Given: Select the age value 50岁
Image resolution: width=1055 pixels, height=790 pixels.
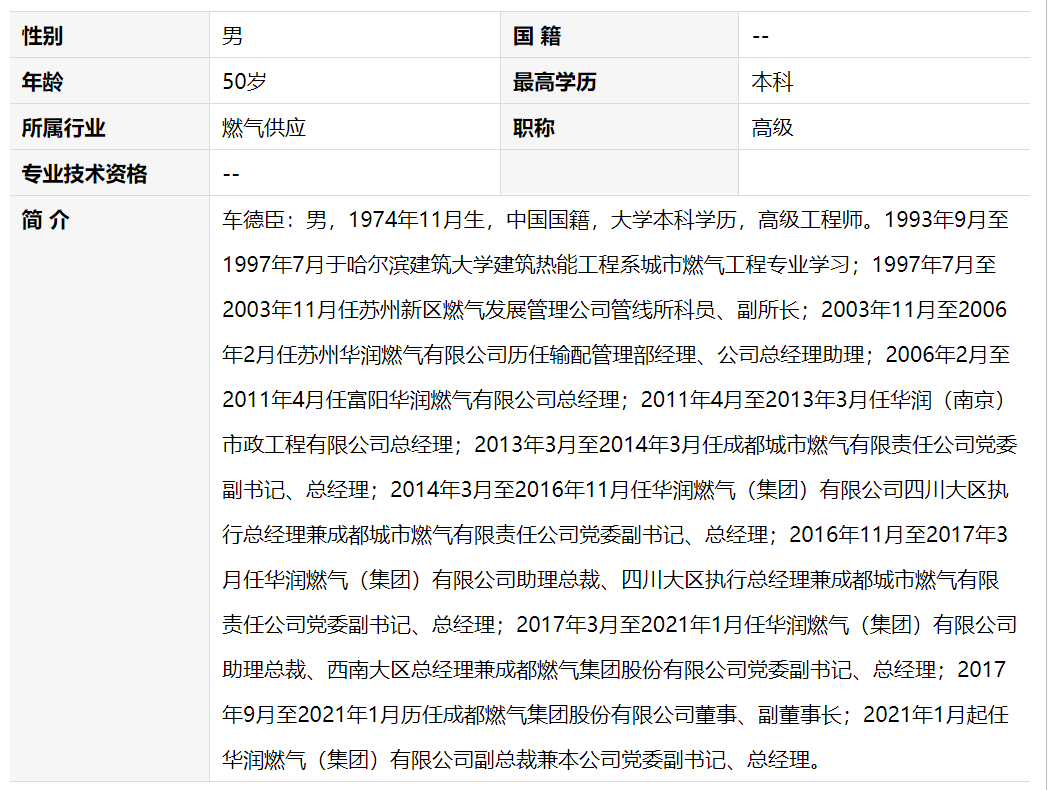Looking at the screenshot, I should pyautogui.click(x=244, y=81).
